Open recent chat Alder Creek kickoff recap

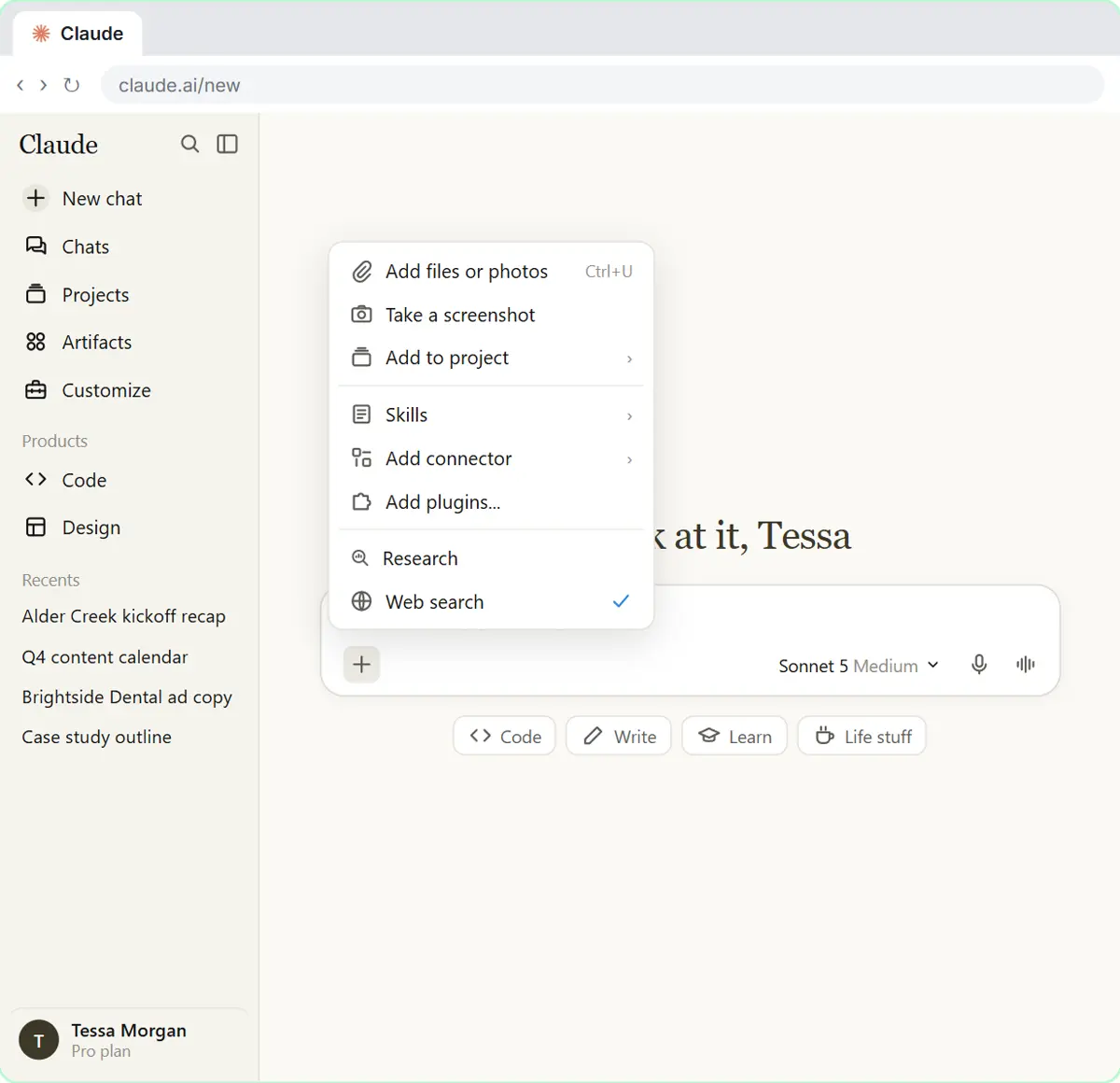coord(124,616)
